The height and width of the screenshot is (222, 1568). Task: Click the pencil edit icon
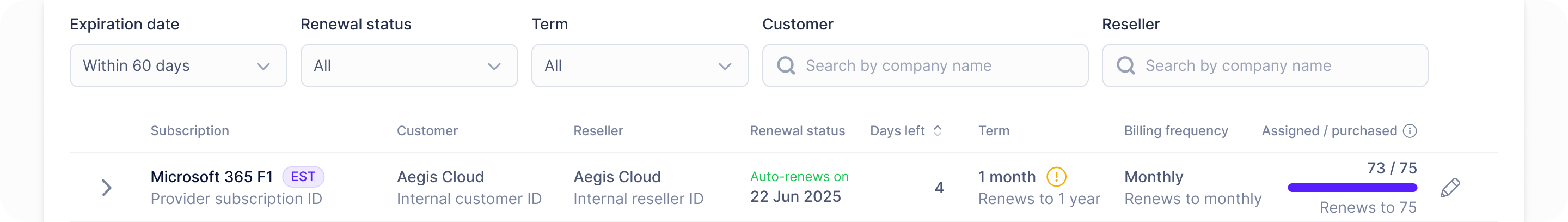tap(1450, 187)
